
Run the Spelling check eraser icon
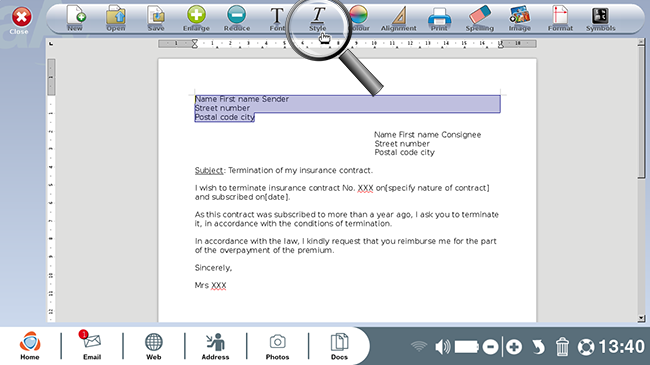click(x=480, y=18)
